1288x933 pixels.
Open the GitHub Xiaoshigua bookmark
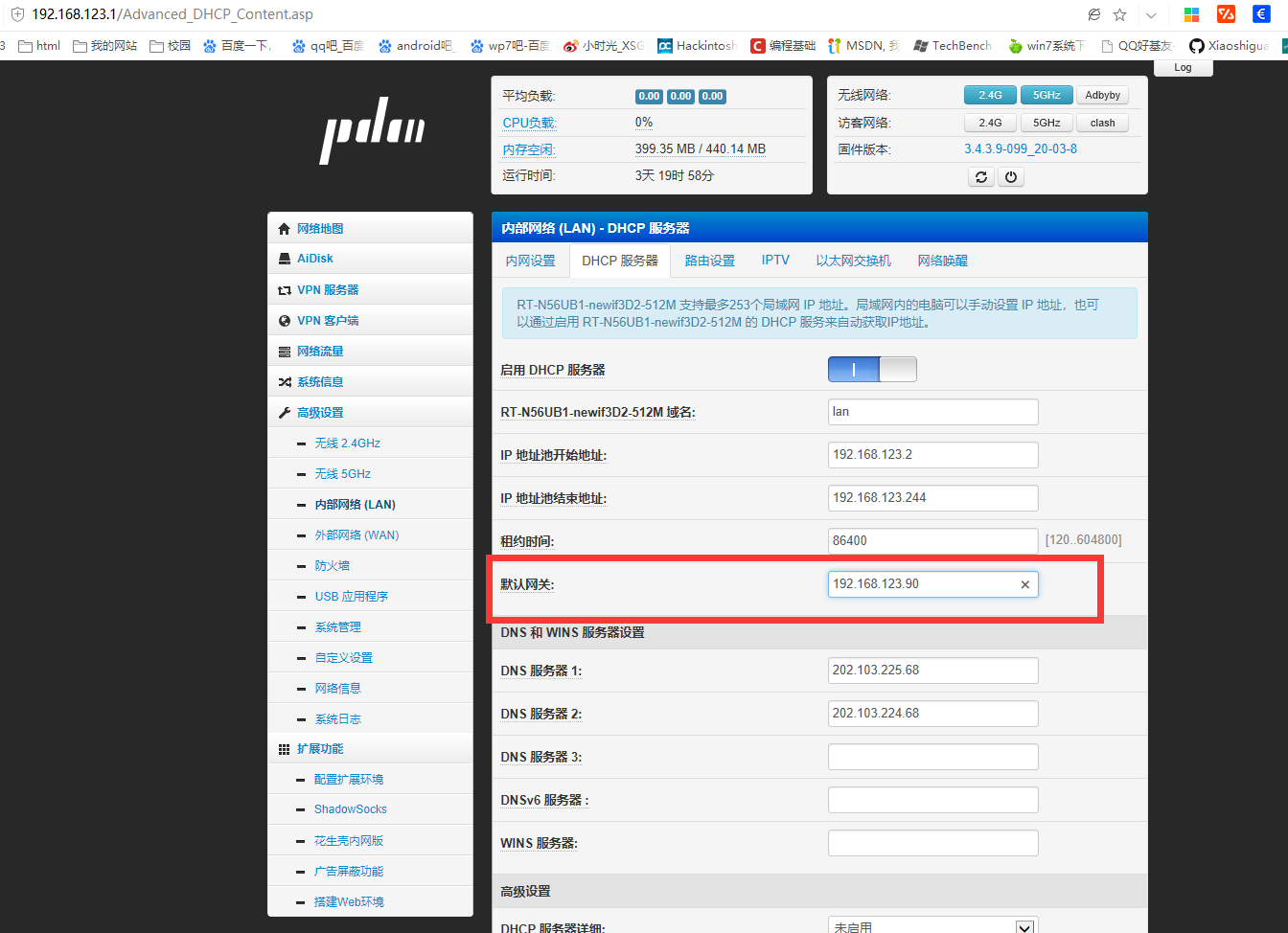(x=1229, y=45)
